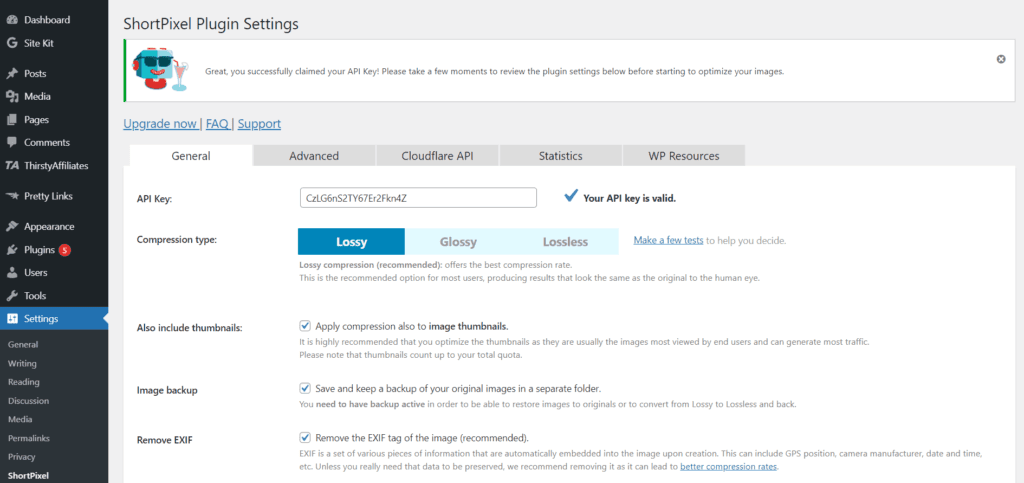Toggle the Image backup checkbox
Viewport: 1024px width, 483px height.
pos(305,388)
